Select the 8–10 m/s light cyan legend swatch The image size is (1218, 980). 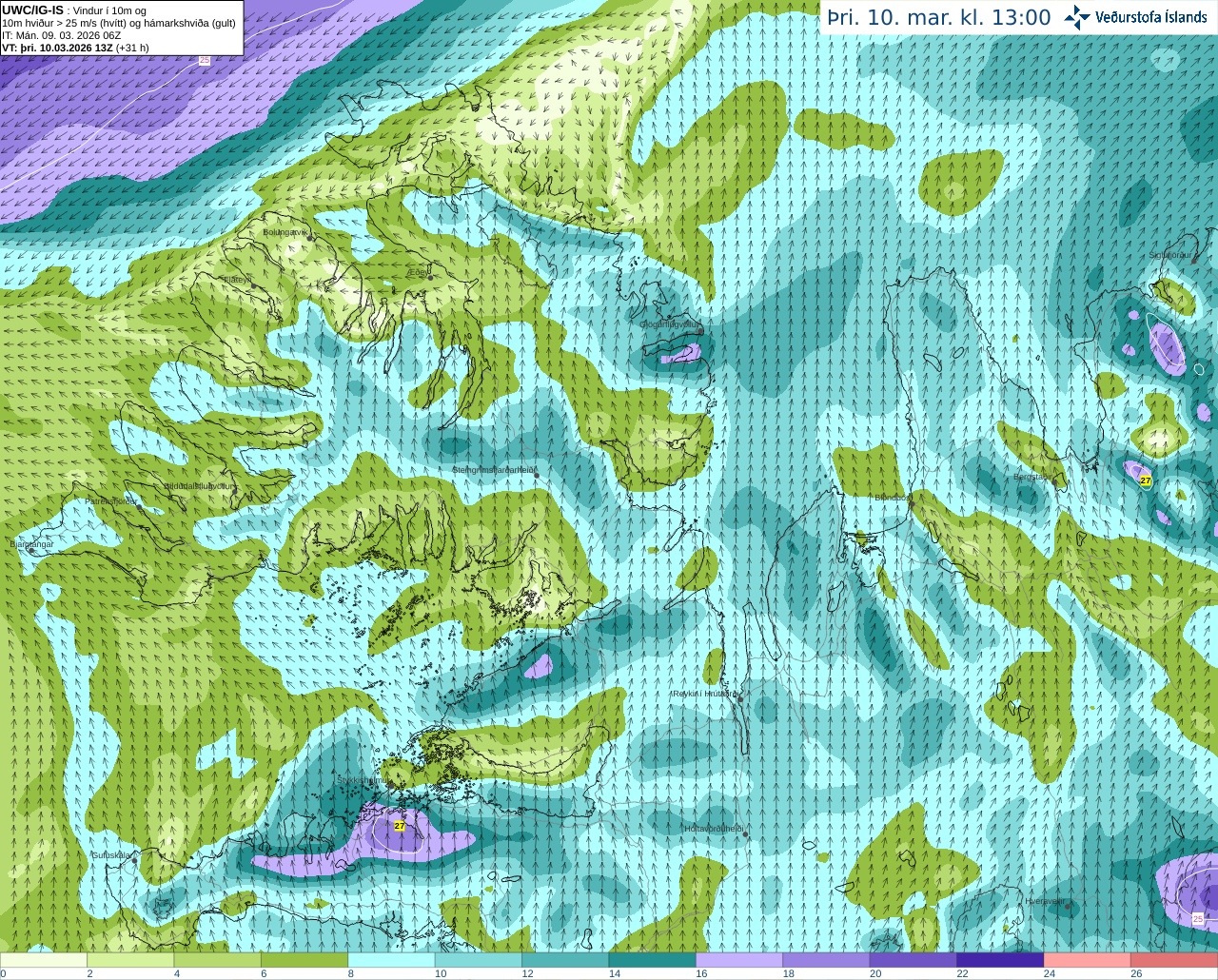[x=391, y=960]
